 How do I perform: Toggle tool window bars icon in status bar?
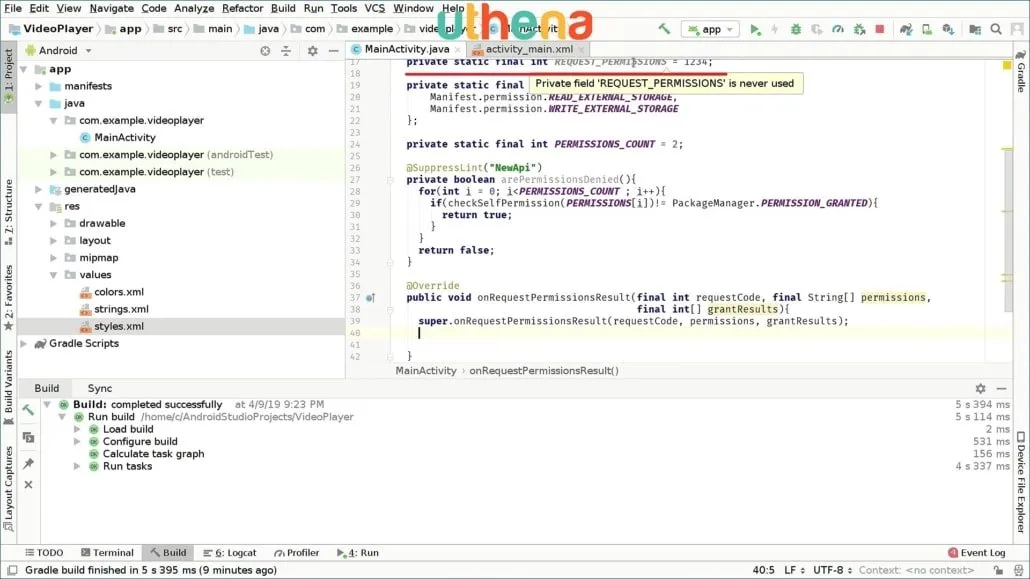(x=12, y=570)
